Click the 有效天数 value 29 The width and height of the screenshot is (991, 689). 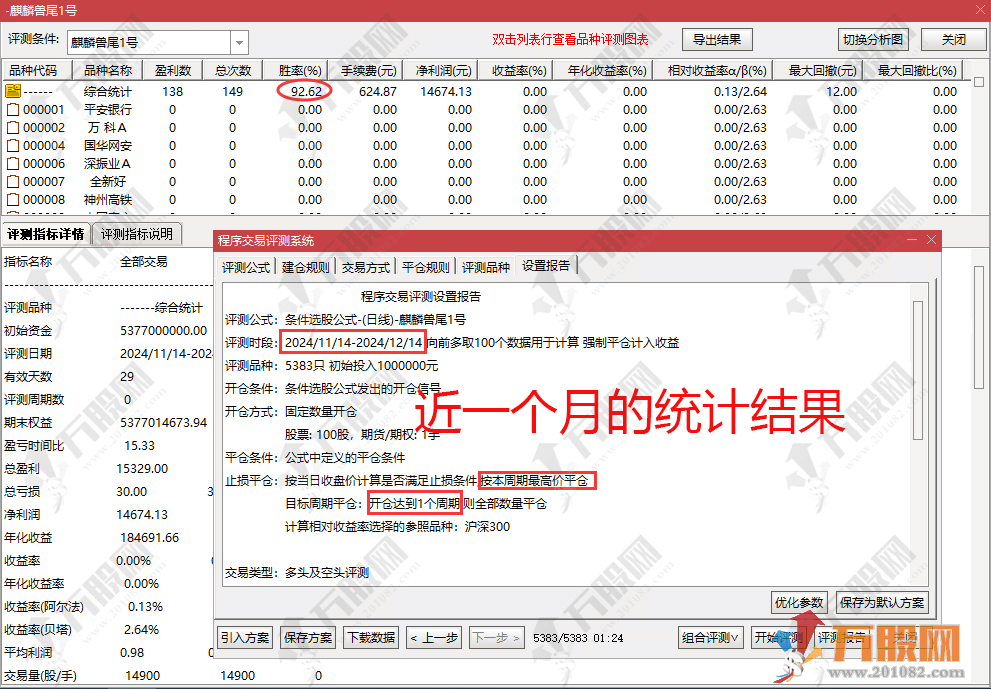click(x=127, y=377)
